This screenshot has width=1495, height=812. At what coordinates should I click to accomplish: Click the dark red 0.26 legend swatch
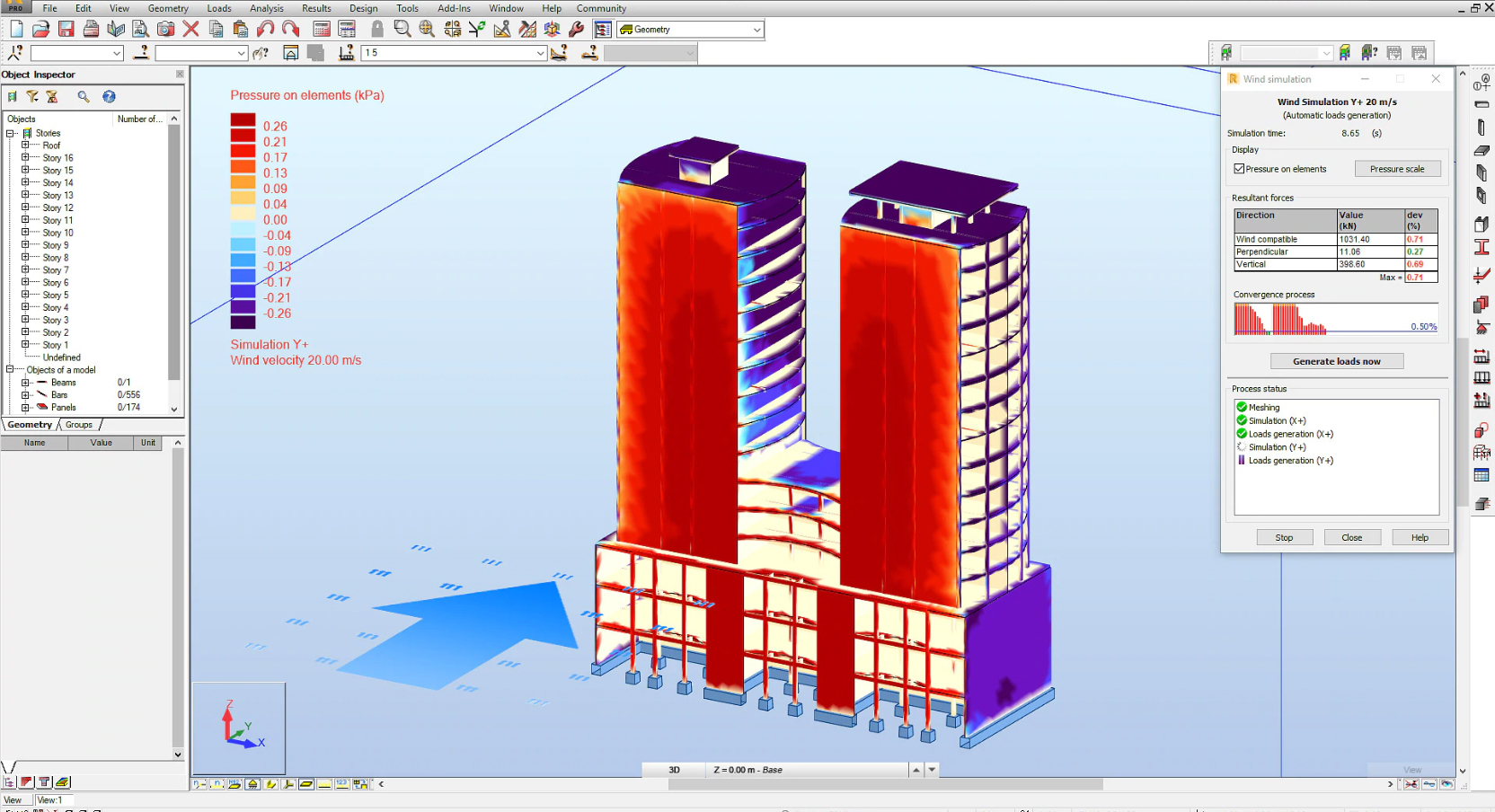(243, 119)
